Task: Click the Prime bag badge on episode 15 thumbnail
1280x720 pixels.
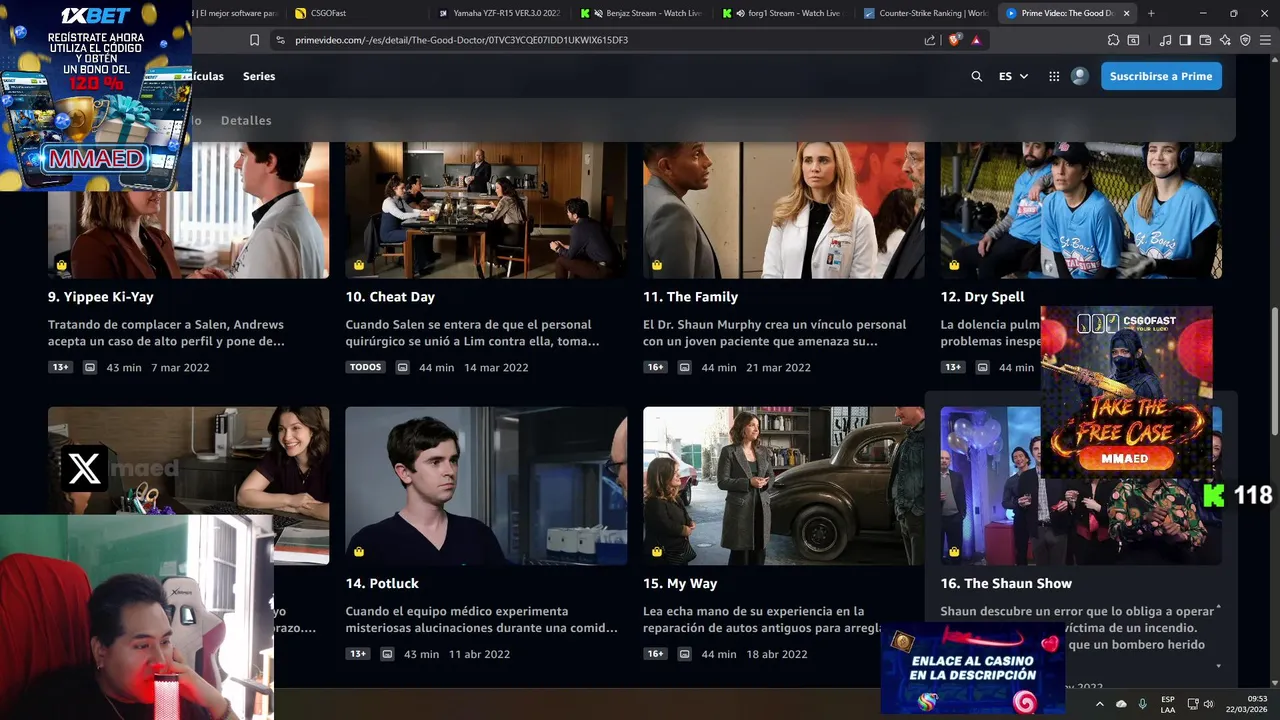Action: point(657,551)
